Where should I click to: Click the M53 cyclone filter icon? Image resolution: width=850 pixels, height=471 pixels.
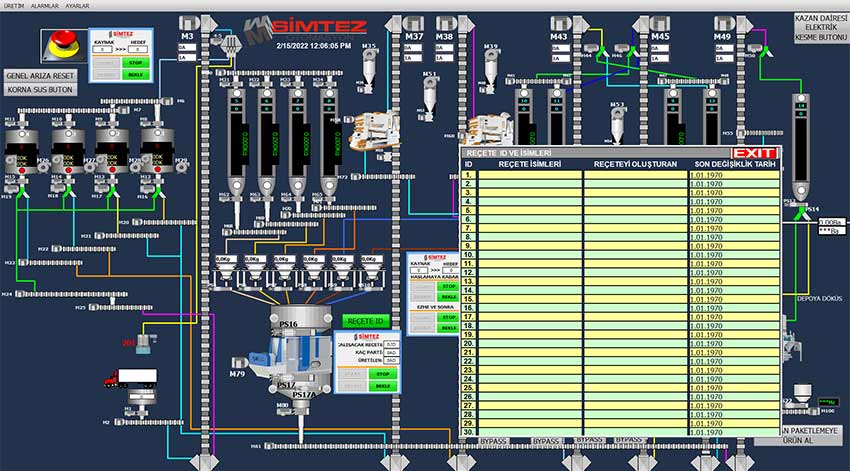tap(617, 125)
